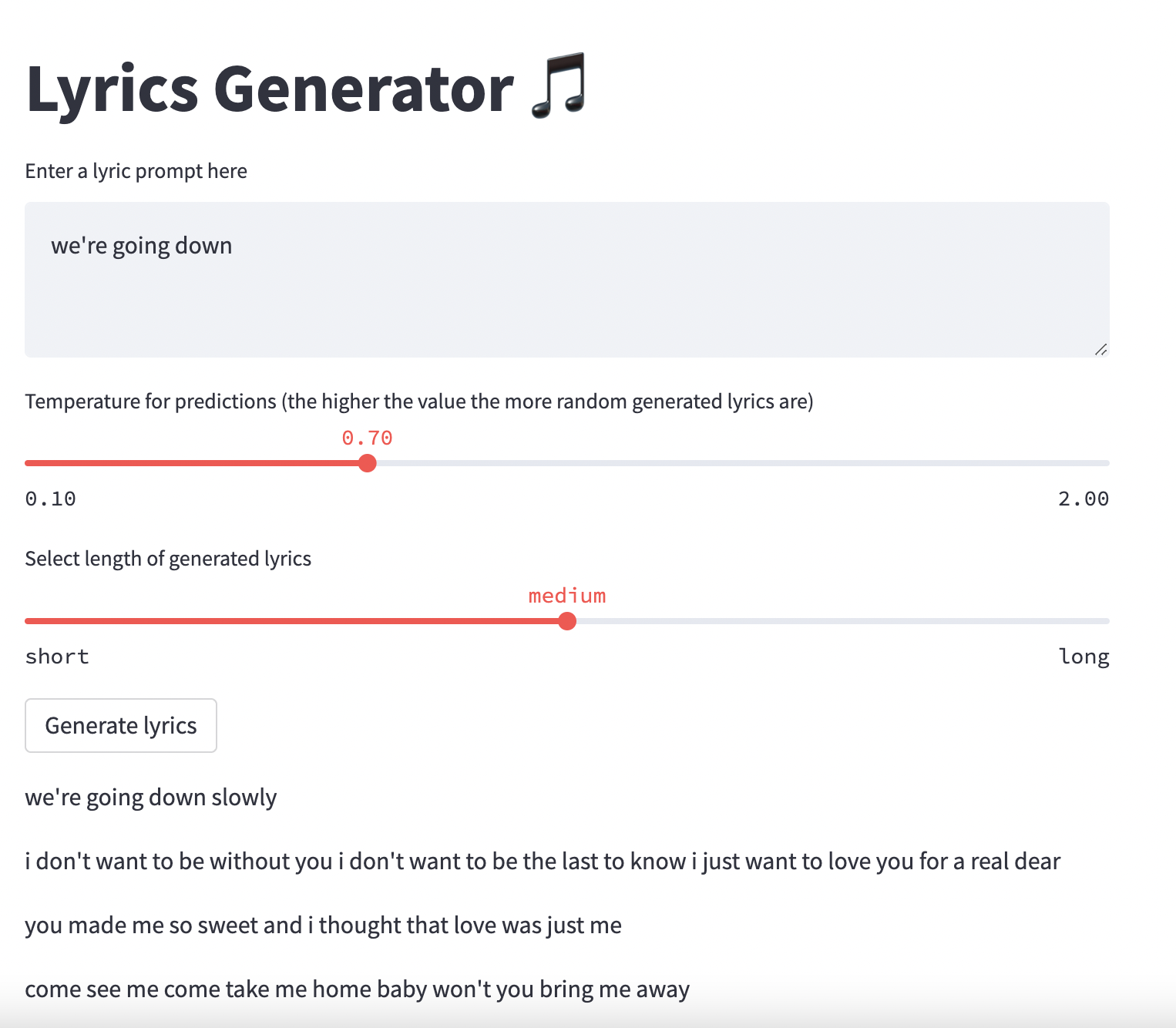Click the 0.70 temperature value label
The height and width of the screenshot is (1028, 1176).
368,437
